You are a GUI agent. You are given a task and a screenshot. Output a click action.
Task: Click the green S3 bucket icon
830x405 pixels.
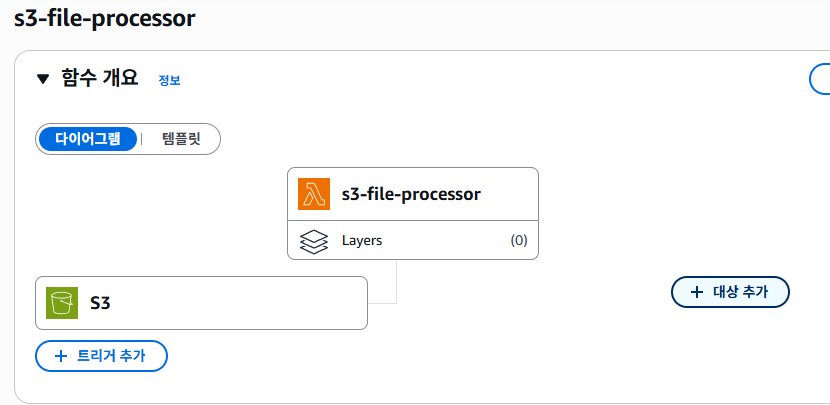pos(62,302)
